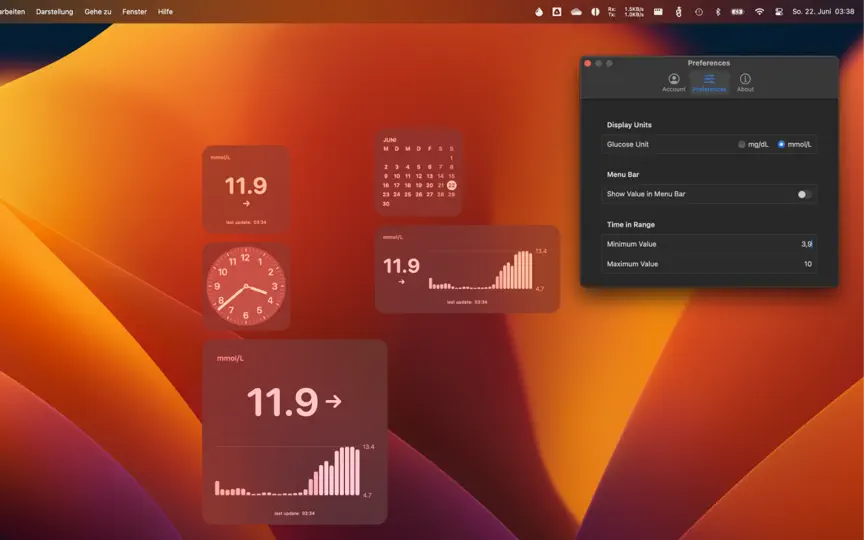
Task: Open the Rx/Tx network speed monitor
Action: 626,12
